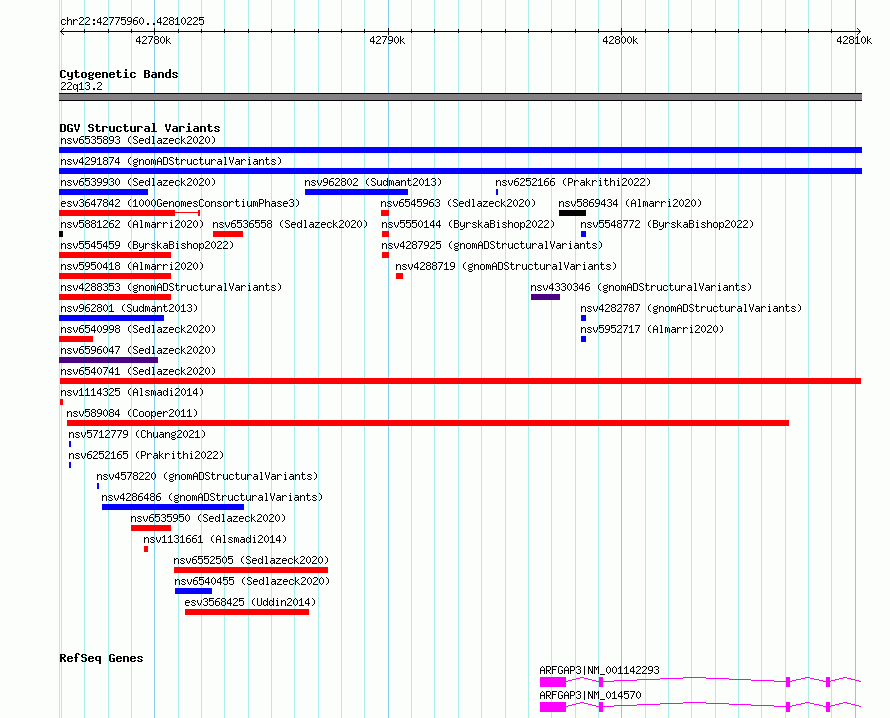Screen dimensions: 890x718
Task: Select nsv5712779 (Chuang2021) label
Action: [x=137, y=434]
